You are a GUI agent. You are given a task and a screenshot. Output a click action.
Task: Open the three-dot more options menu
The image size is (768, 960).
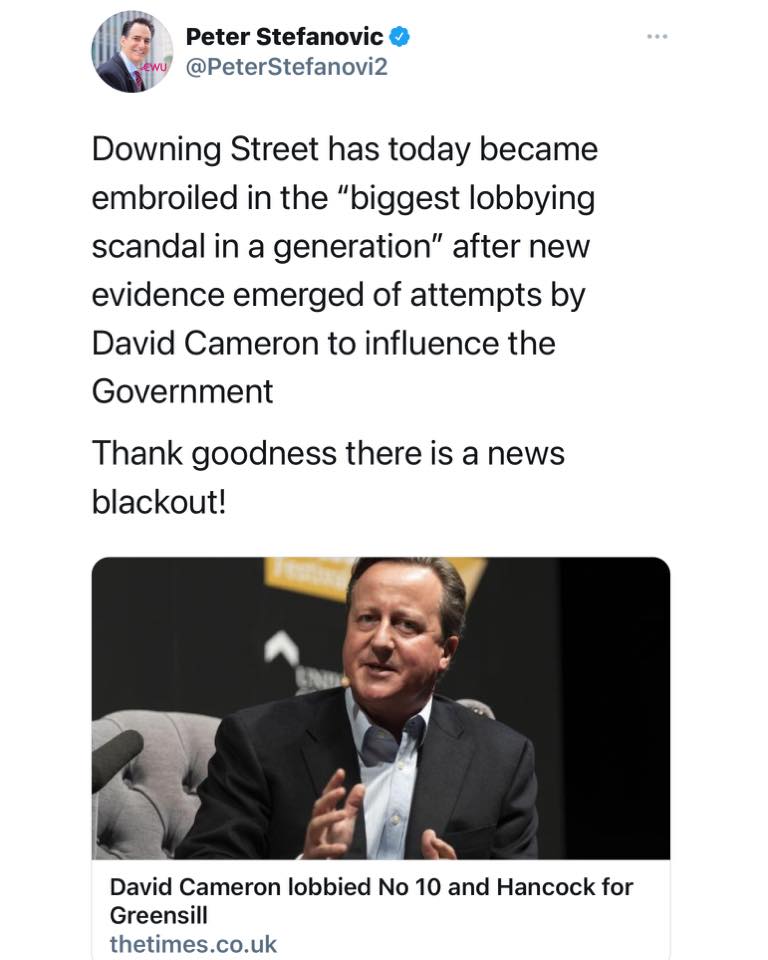pos(656,36)
